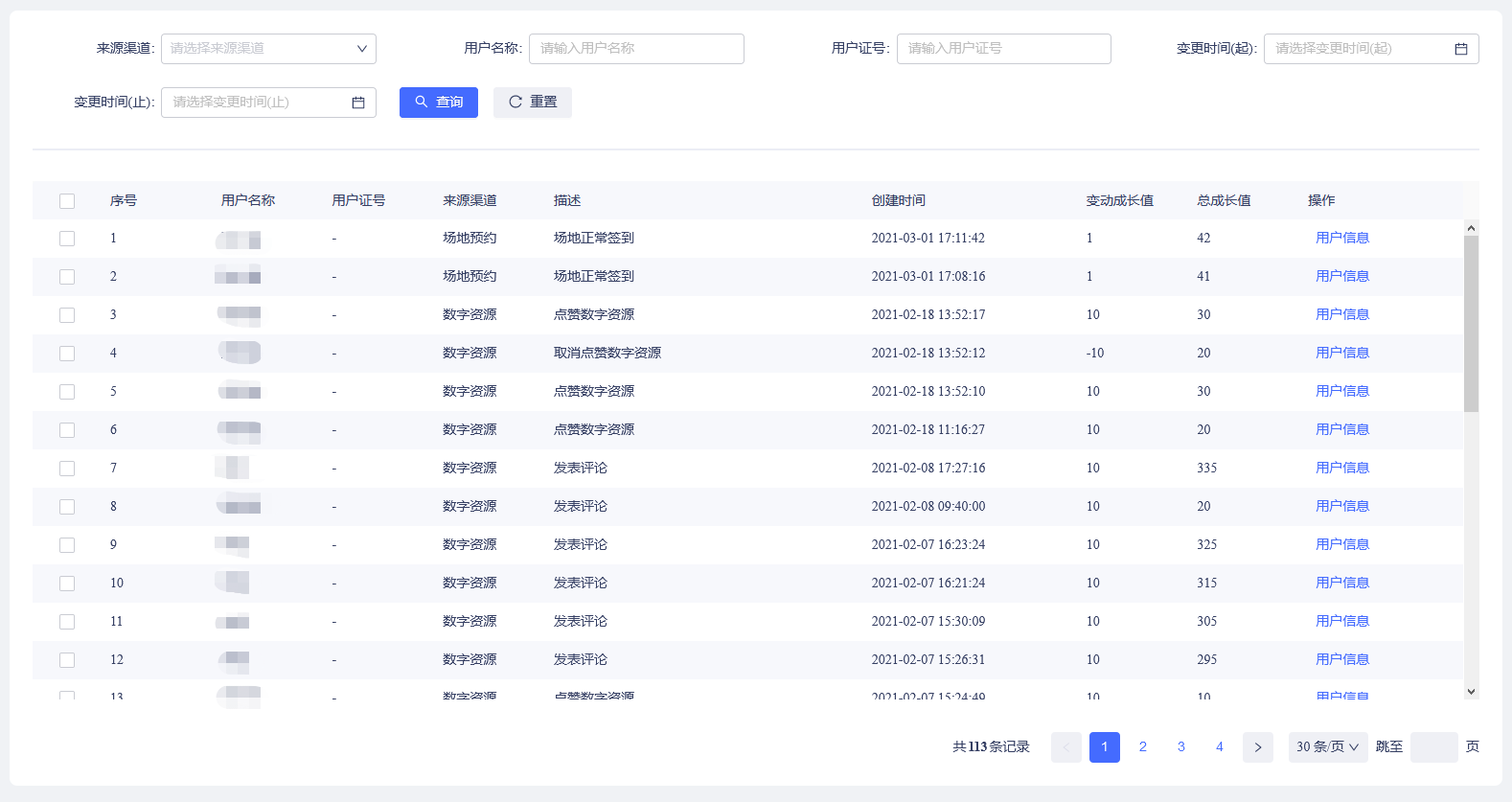Click the 来源渠道 column header

pyautogui.click(x=470, y=201)
